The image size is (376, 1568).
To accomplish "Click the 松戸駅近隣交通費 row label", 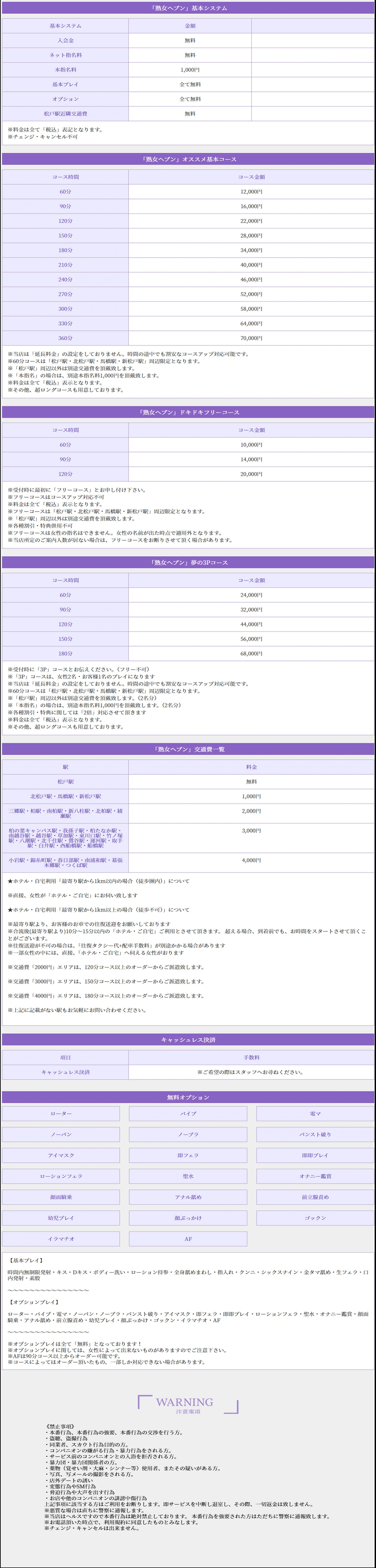I will tap(65, 113).
